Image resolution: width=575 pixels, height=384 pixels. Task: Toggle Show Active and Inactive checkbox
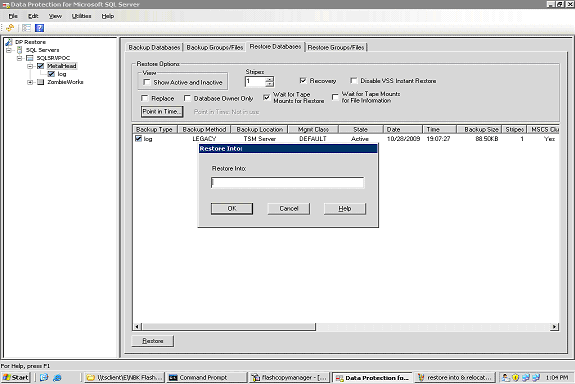pos(147,82)
